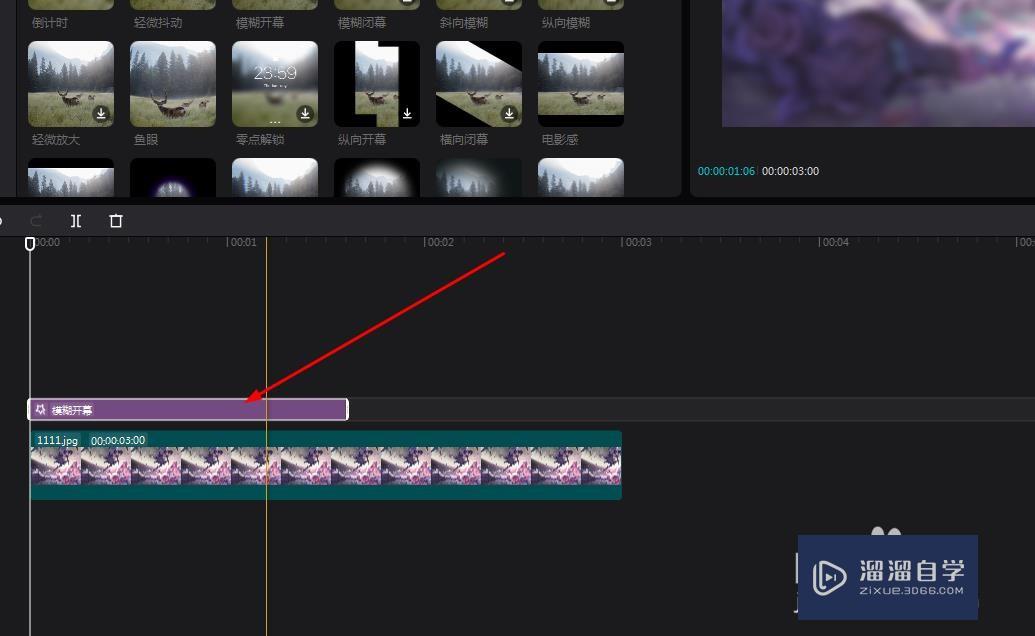Screen dimensions: 1035x636
Task: Click the greyed redo arrow icon
Action: pyautogui.click(x=36, y=221)
